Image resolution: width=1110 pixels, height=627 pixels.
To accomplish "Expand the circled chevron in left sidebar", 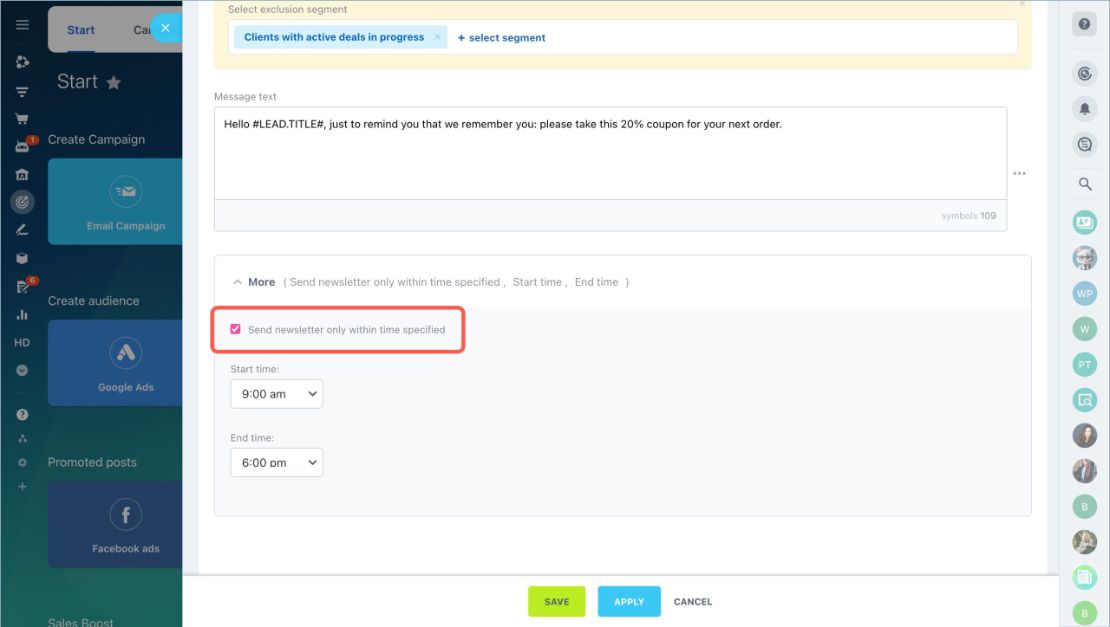I will [22, 370].
